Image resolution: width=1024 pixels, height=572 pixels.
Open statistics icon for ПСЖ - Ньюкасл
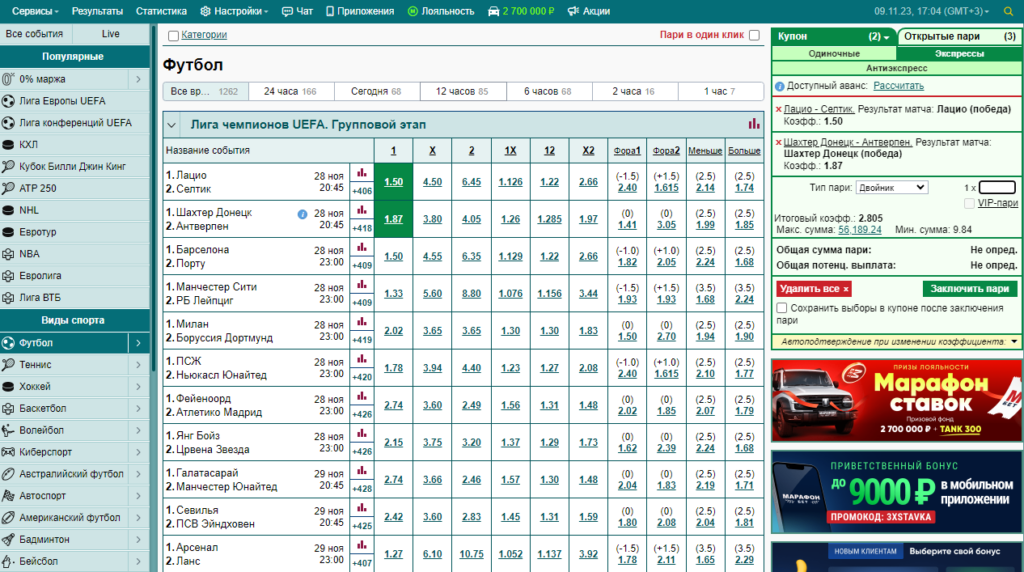pos(362,359)
